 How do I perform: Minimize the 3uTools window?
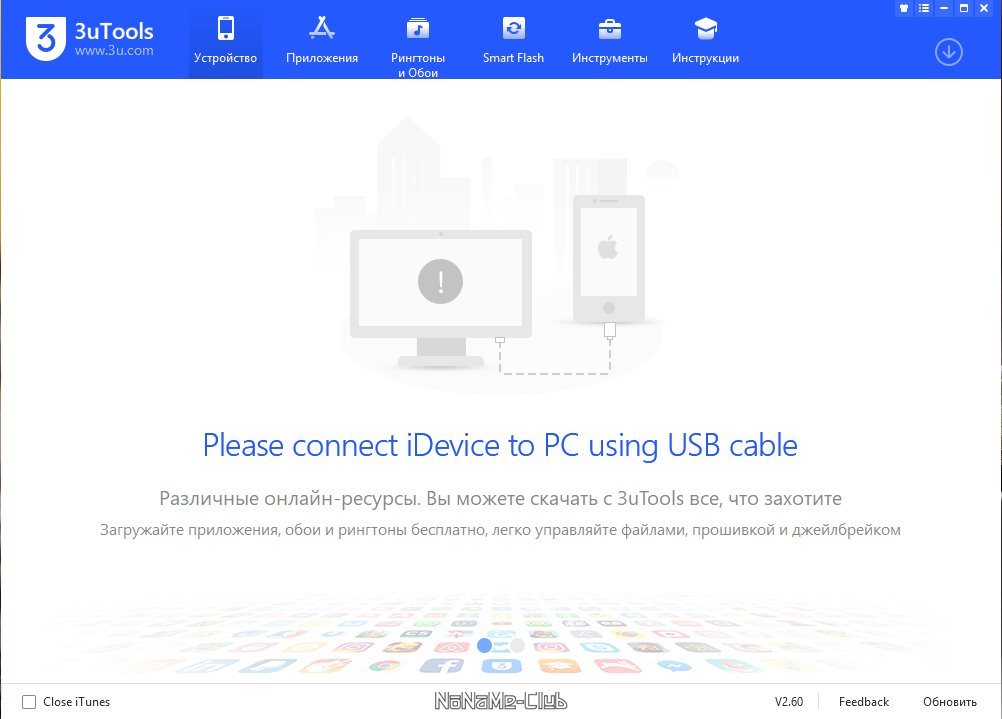coord(944,8)
